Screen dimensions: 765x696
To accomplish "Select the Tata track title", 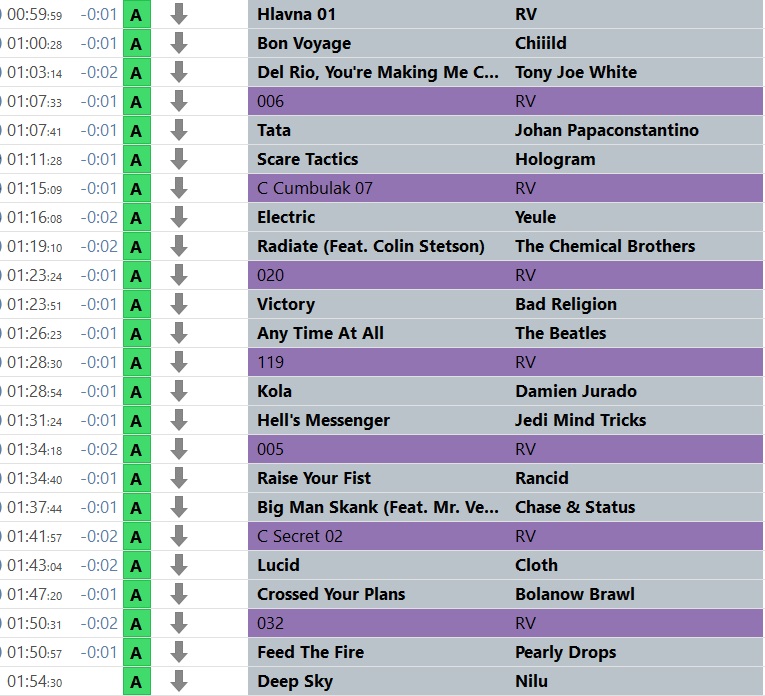I will pos(274,130).
